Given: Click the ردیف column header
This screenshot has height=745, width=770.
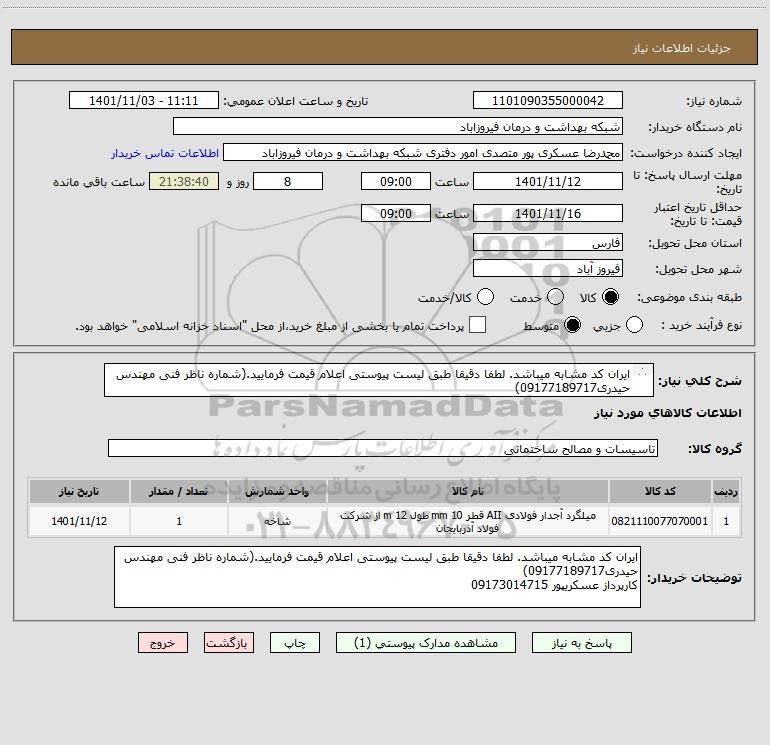Looking at the screenshot, I should tap(726, 491).
